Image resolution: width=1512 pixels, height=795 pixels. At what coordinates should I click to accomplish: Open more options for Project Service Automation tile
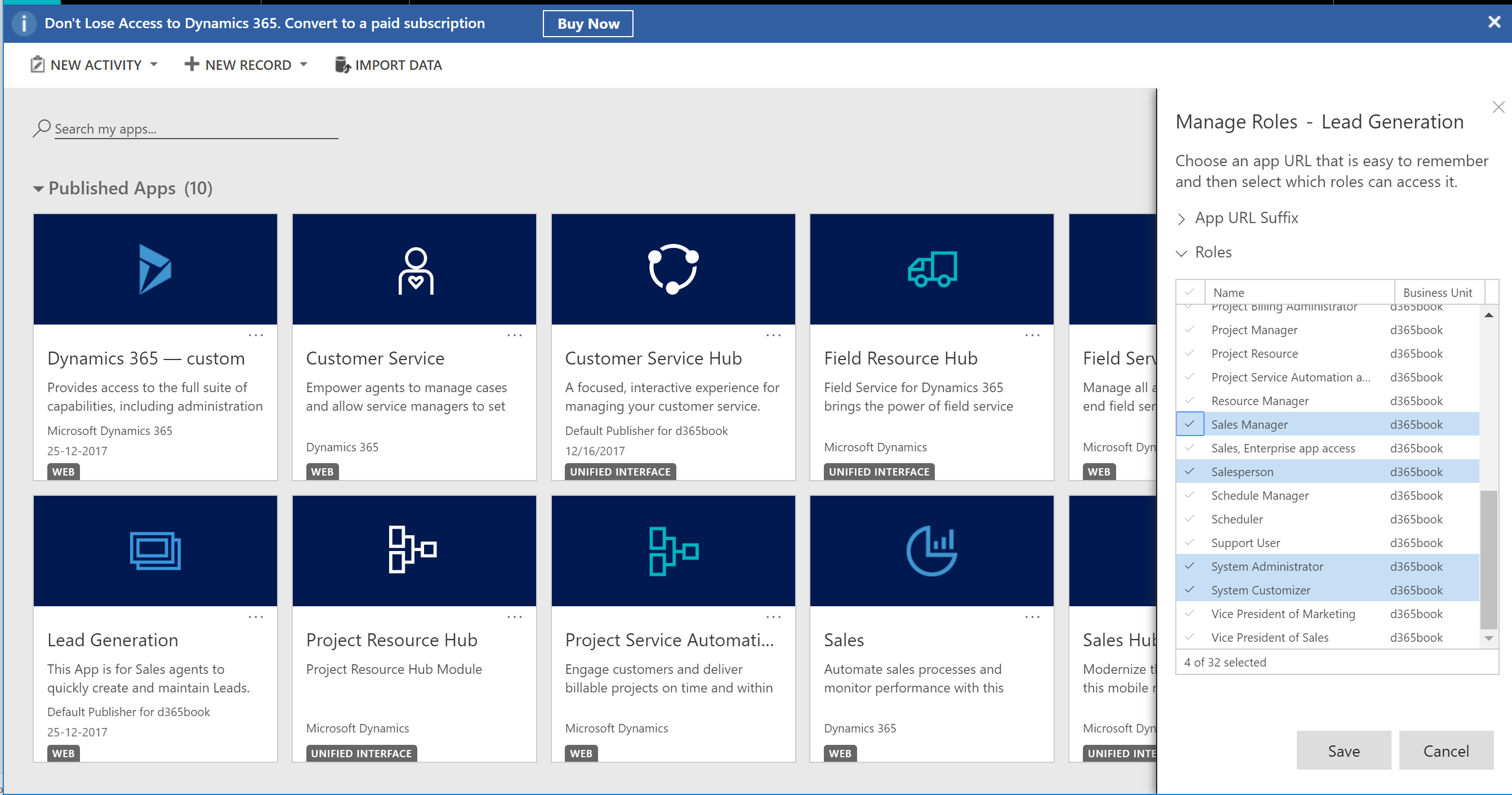click(x=774, y=617)
